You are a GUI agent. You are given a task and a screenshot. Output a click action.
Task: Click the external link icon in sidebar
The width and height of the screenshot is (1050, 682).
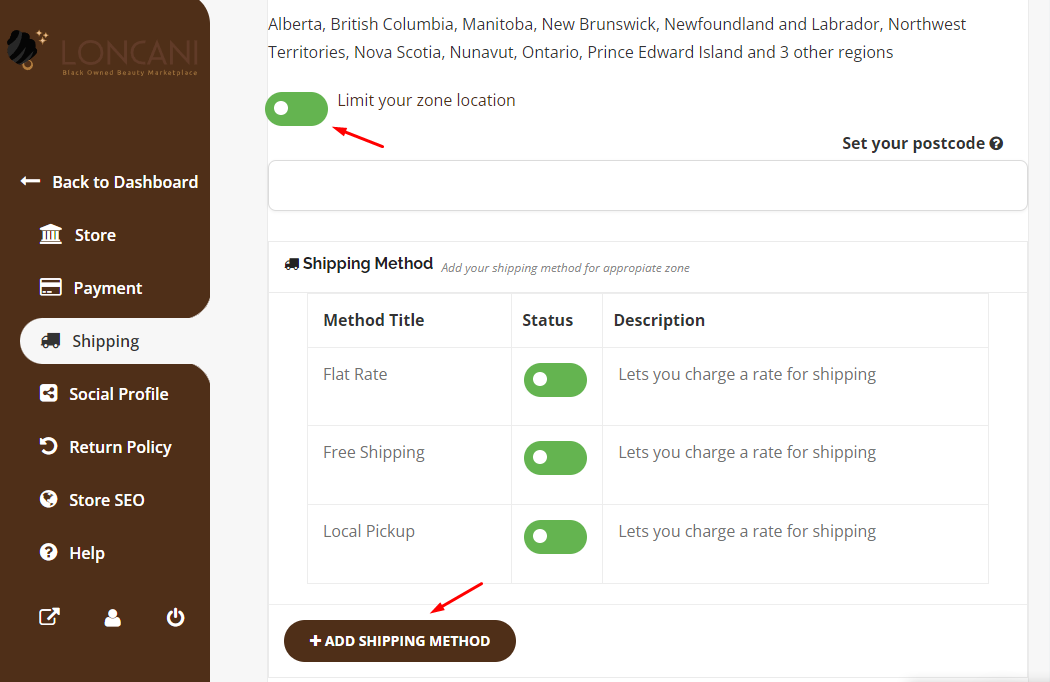pos(50,617)
